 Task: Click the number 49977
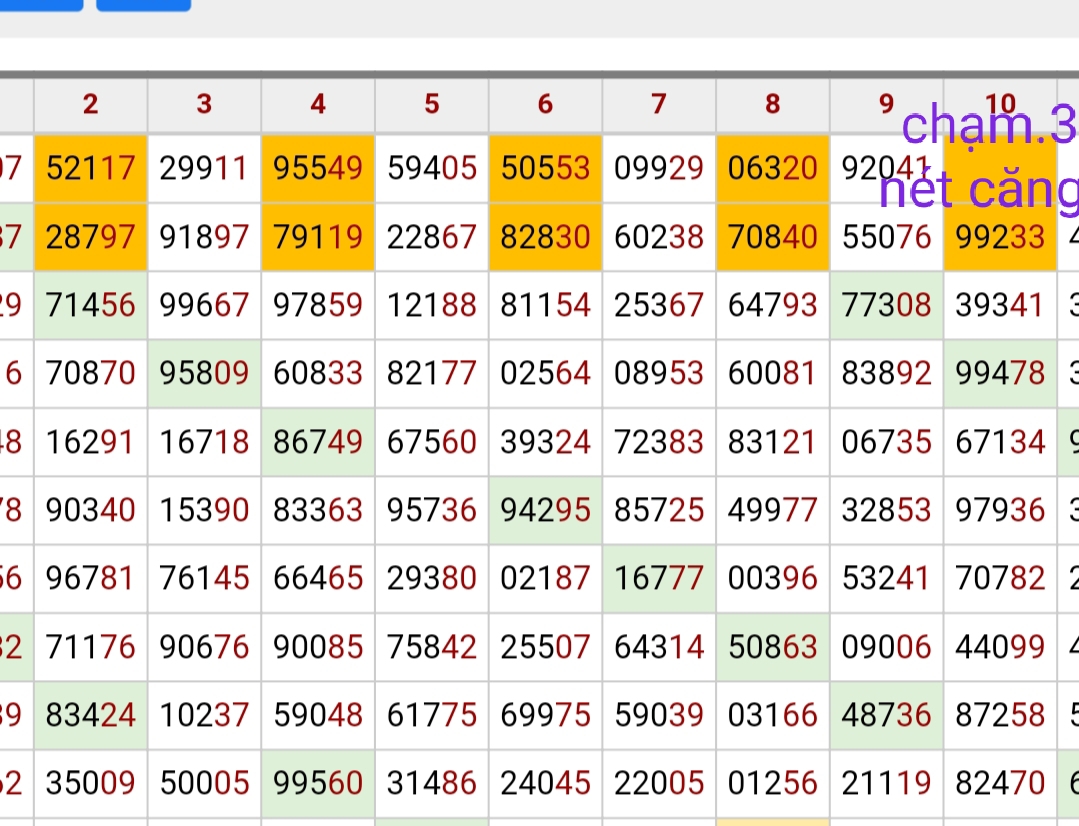pyautogui.click(x=773, y=510)
